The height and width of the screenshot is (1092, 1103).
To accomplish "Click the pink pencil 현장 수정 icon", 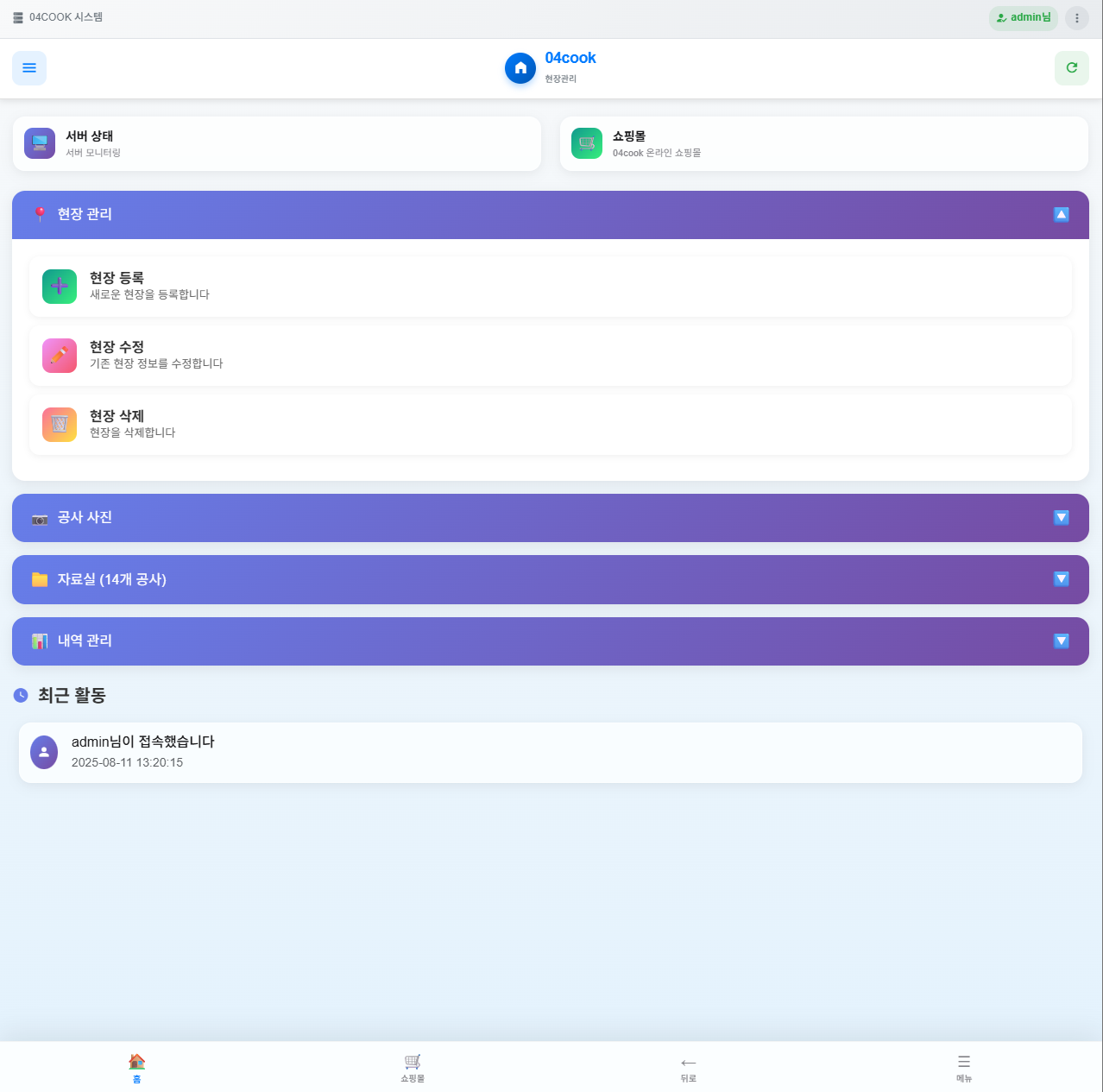I will click(x=60, y=356).
